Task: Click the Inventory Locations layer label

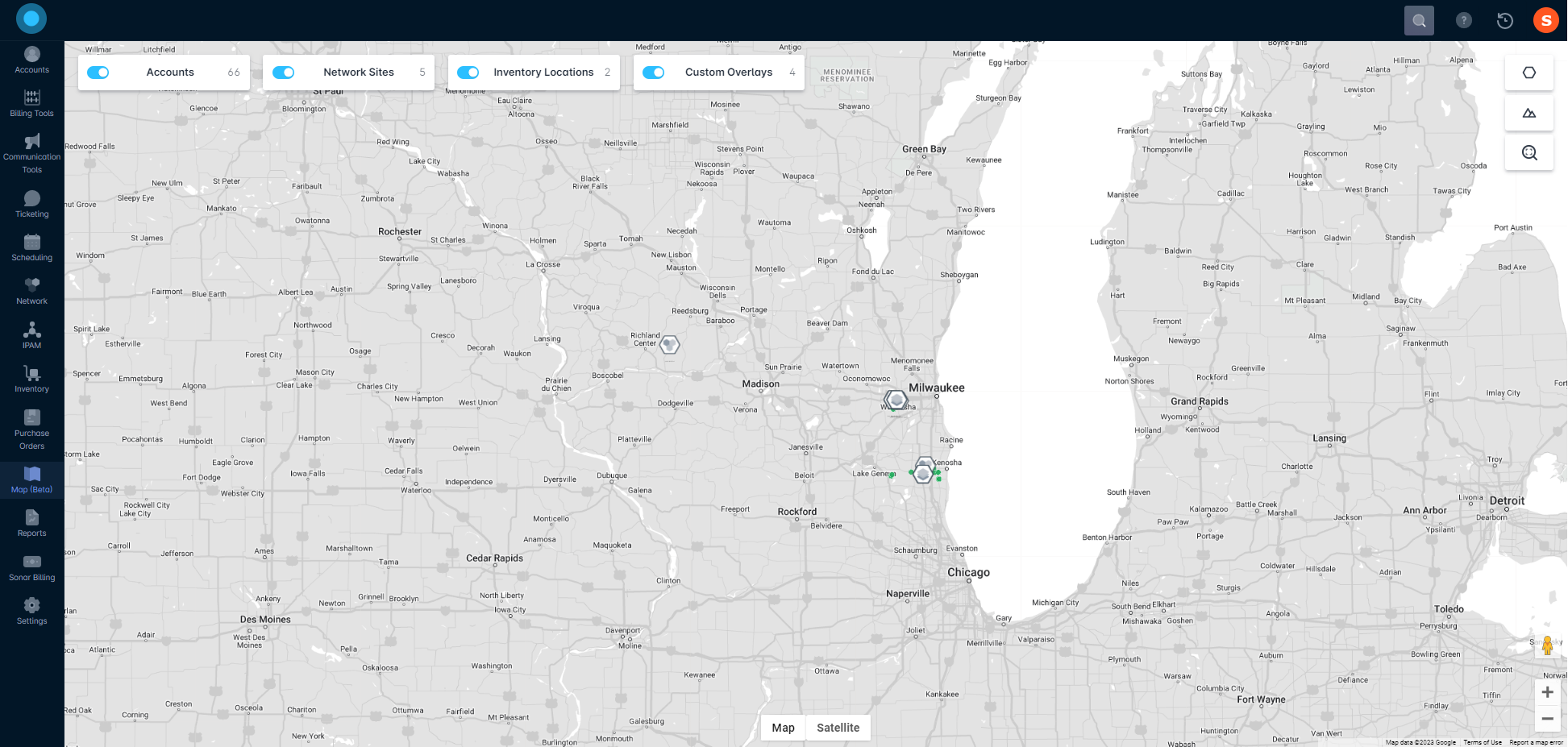Action: [x=543, y=73]
